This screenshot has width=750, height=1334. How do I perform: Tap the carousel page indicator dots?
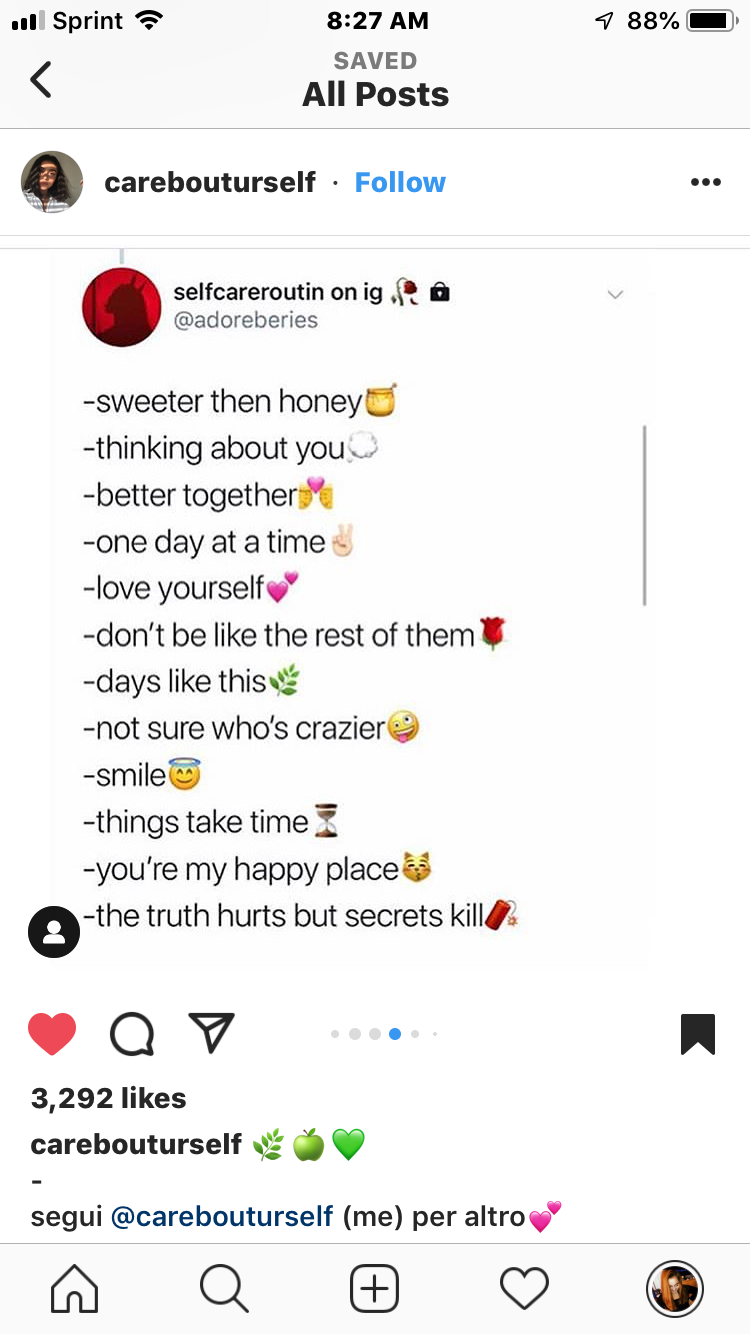[x=384, y=1034]
